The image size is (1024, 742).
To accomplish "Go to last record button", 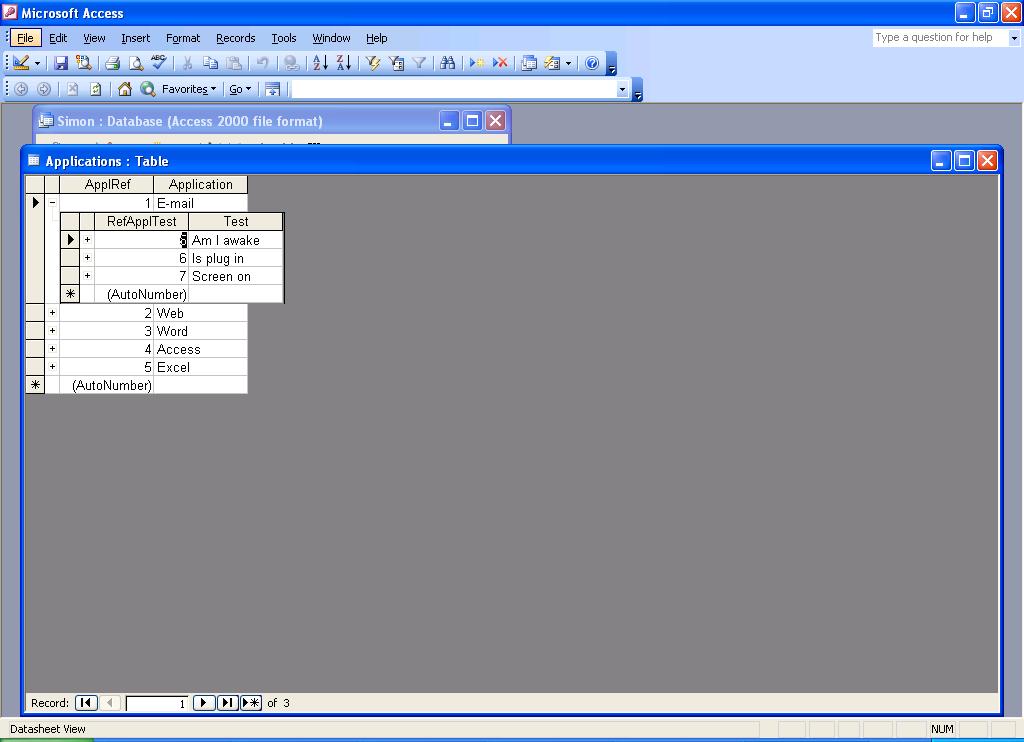I will [x=227, y=703].
